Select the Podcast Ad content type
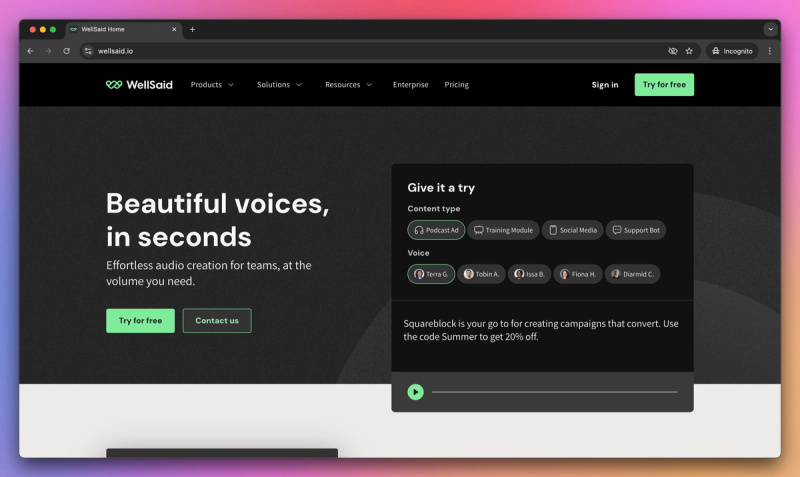 coord(436,230)
